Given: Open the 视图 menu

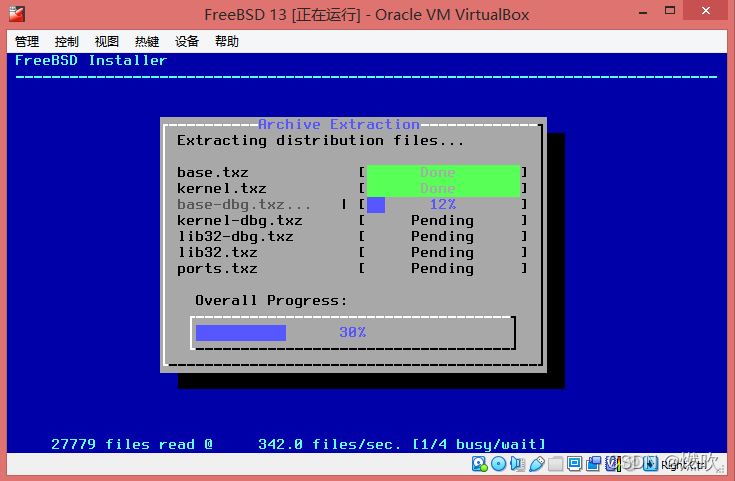Looking at the screenshot, I should click(107, 42).
